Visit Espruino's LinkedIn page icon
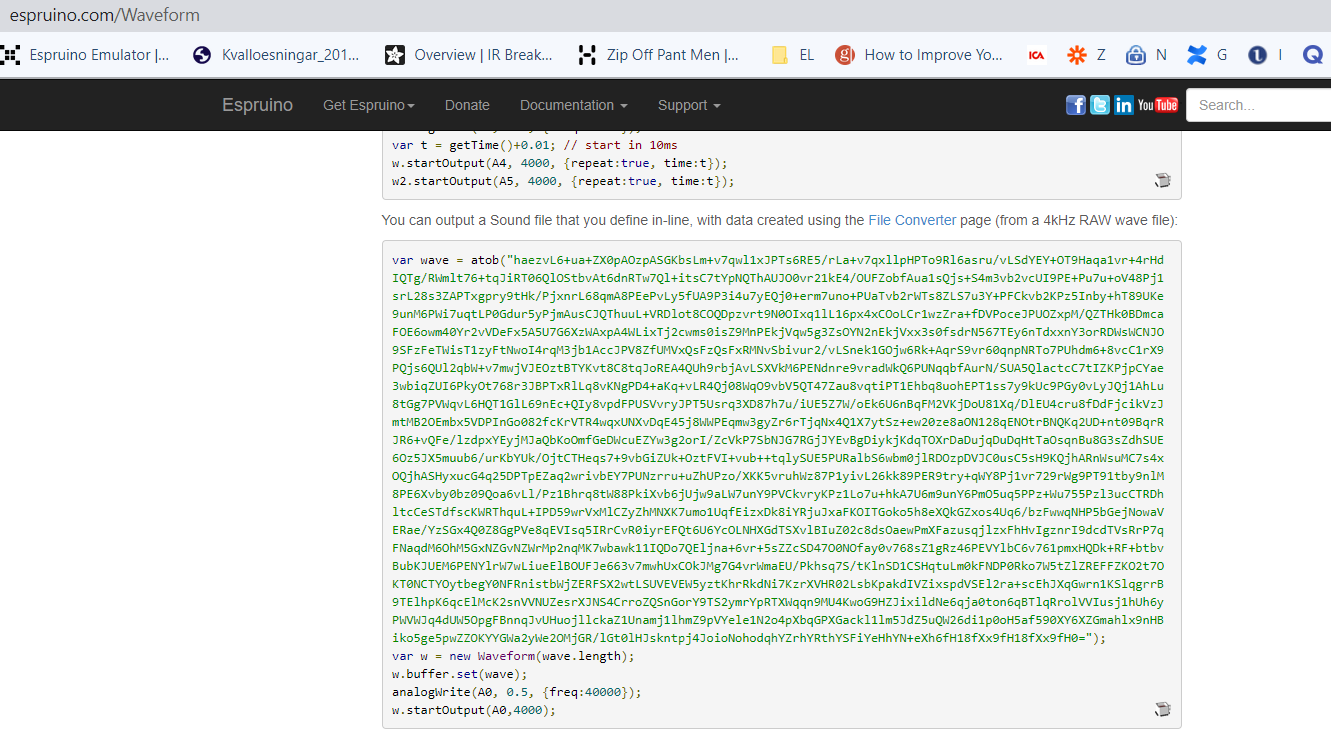1331x740 pixels. coord(1124,105)
